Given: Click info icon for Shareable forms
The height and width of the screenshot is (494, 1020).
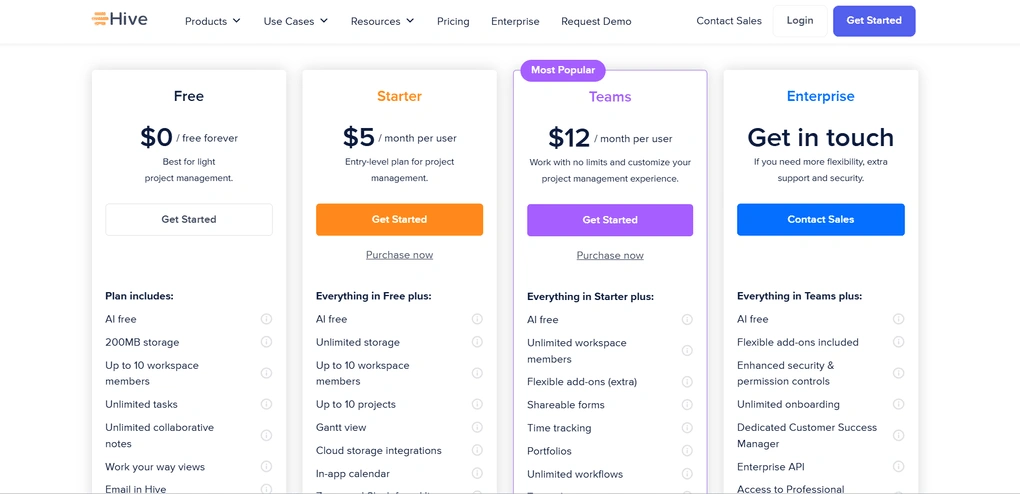Looking at the screenshot, I should (687, 405).
